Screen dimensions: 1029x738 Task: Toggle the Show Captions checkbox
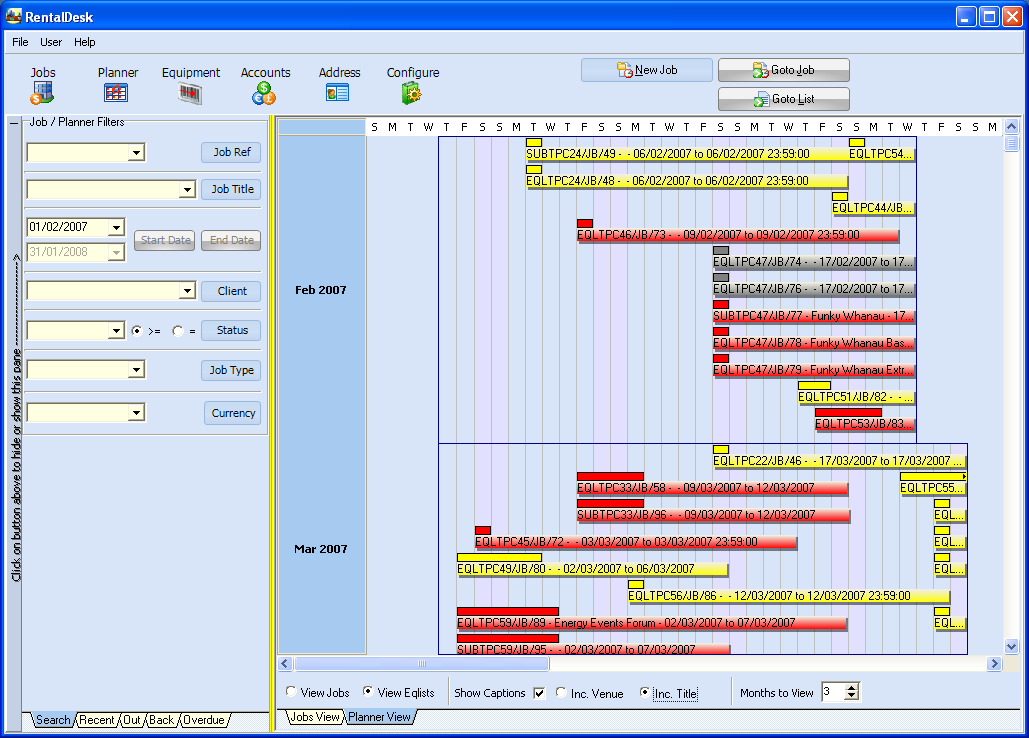tap(540, 693)
